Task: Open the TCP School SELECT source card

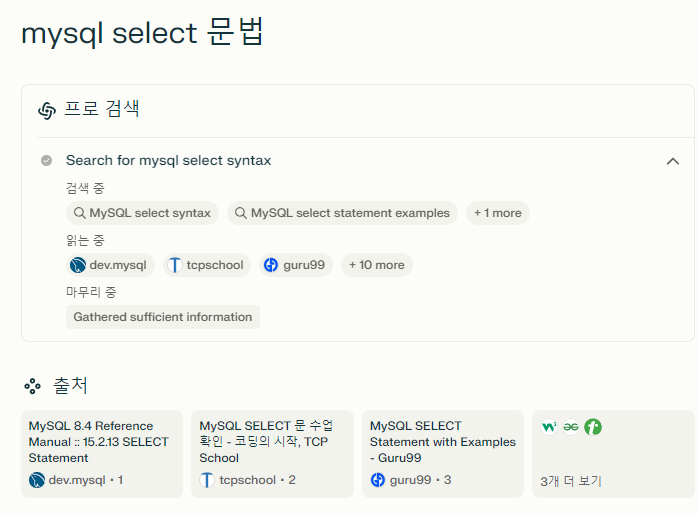Action: (x=272, y=453)
